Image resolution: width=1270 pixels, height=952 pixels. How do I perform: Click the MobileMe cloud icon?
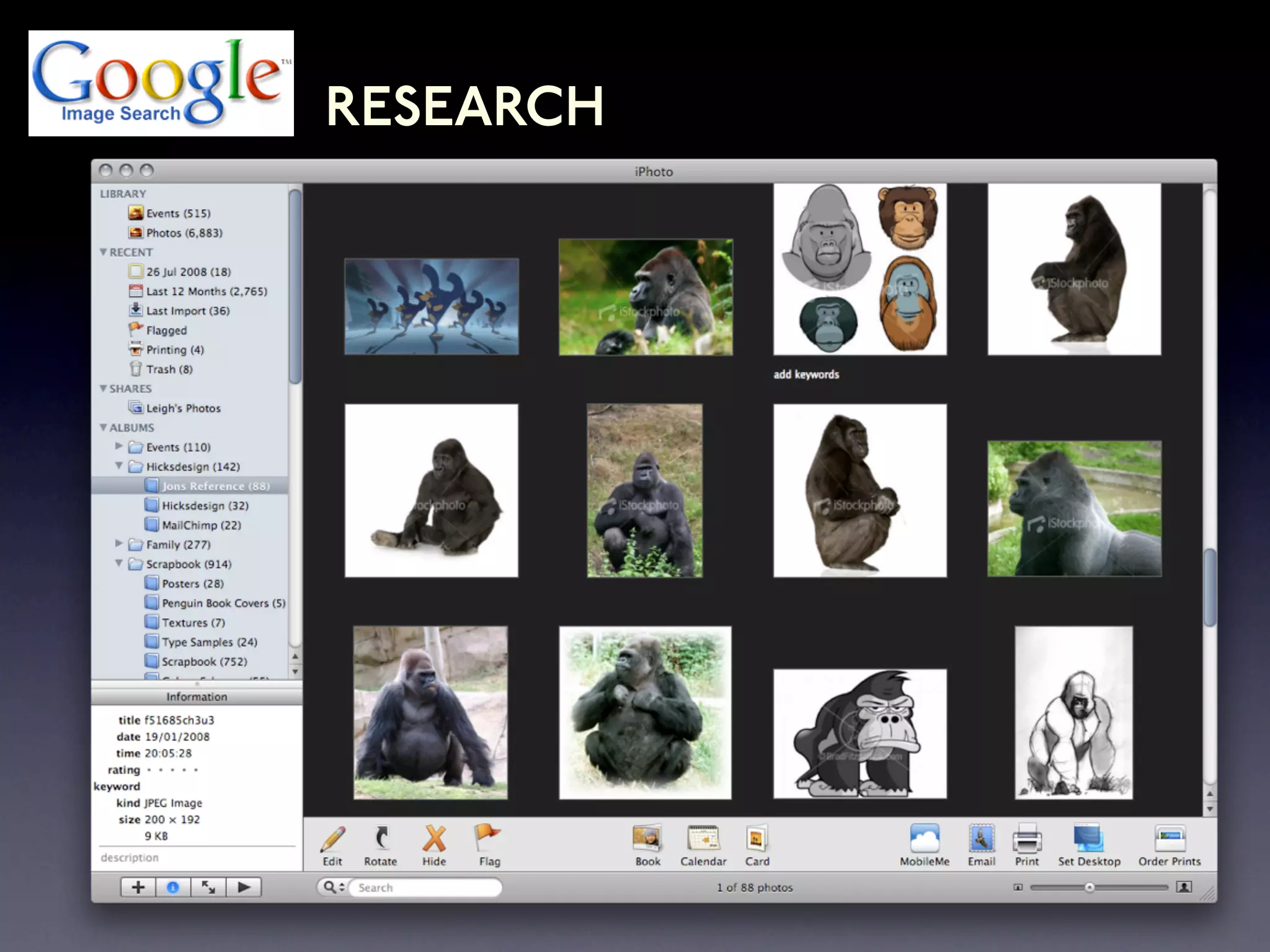[x=924, y=839]
